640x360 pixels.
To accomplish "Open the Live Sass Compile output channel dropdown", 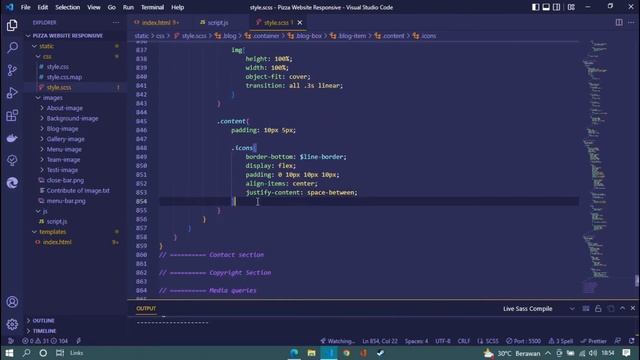I will 538,309.
